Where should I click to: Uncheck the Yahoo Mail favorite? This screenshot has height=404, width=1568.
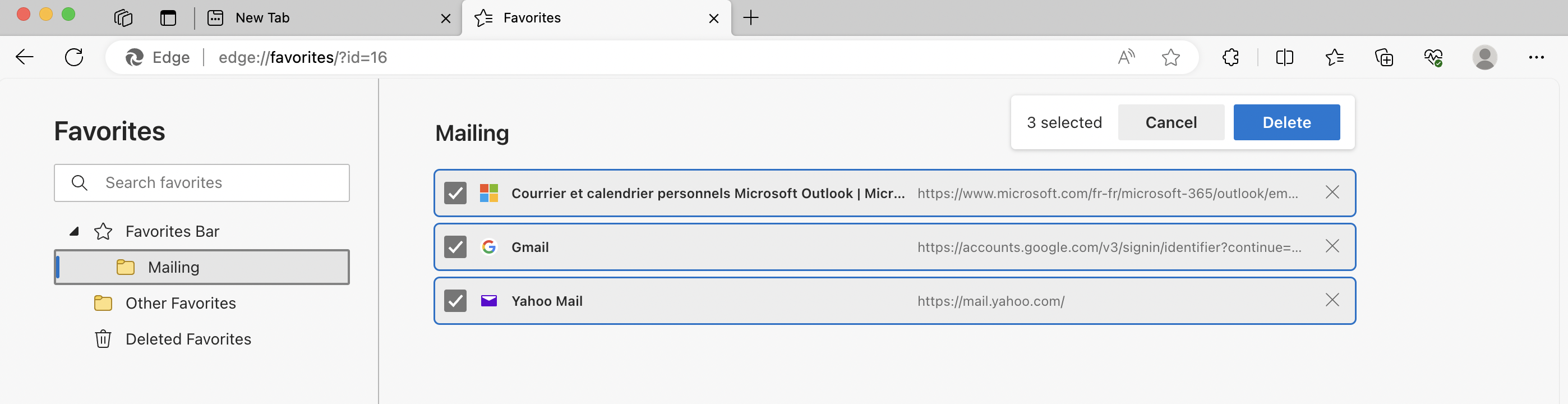[x=455, y=300]
